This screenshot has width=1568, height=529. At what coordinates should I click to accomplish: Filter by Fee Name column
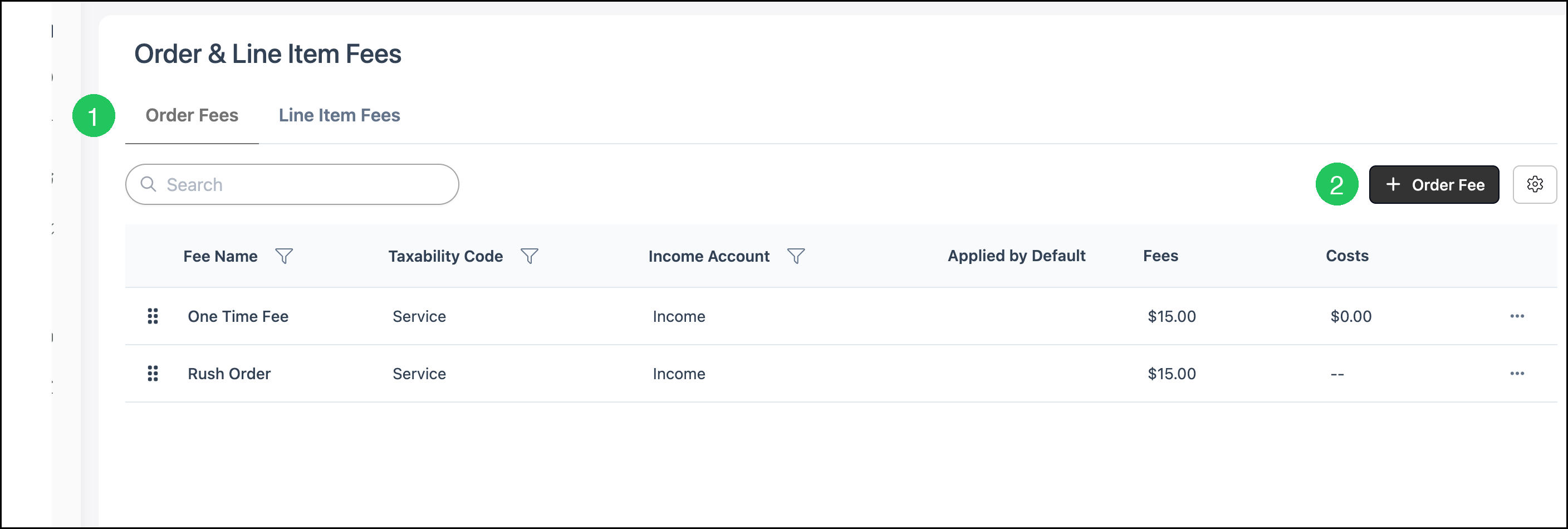click(x=285, y=256)
